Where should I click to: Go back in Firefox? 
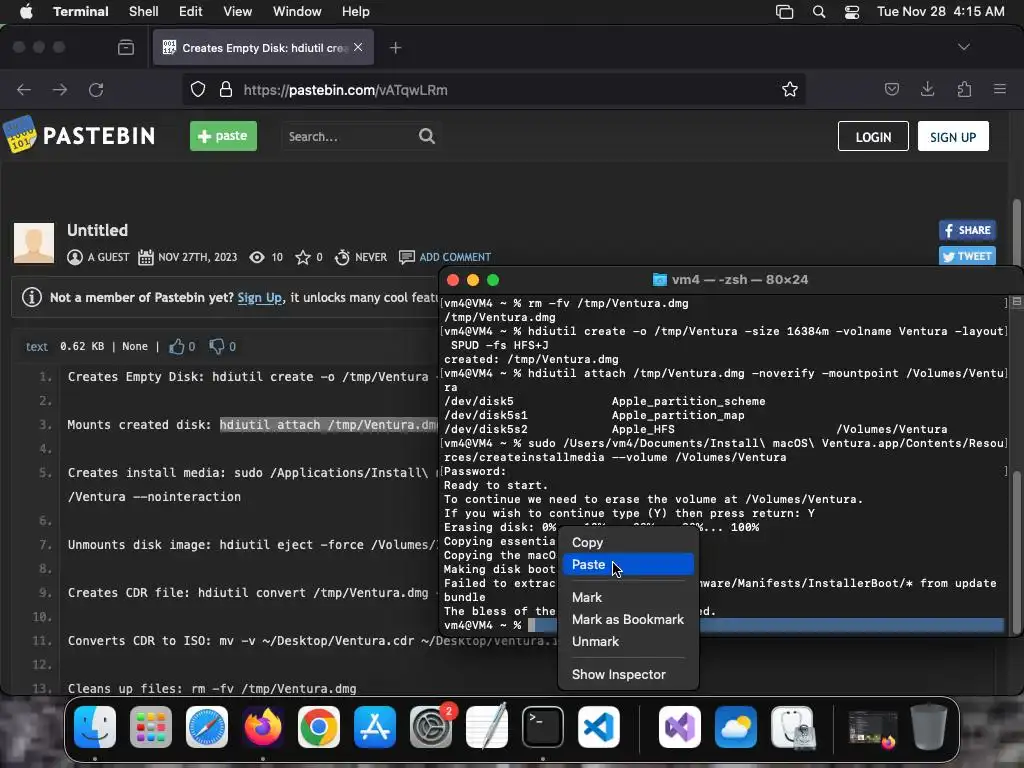pyautogui.click(x=24, y=89)
